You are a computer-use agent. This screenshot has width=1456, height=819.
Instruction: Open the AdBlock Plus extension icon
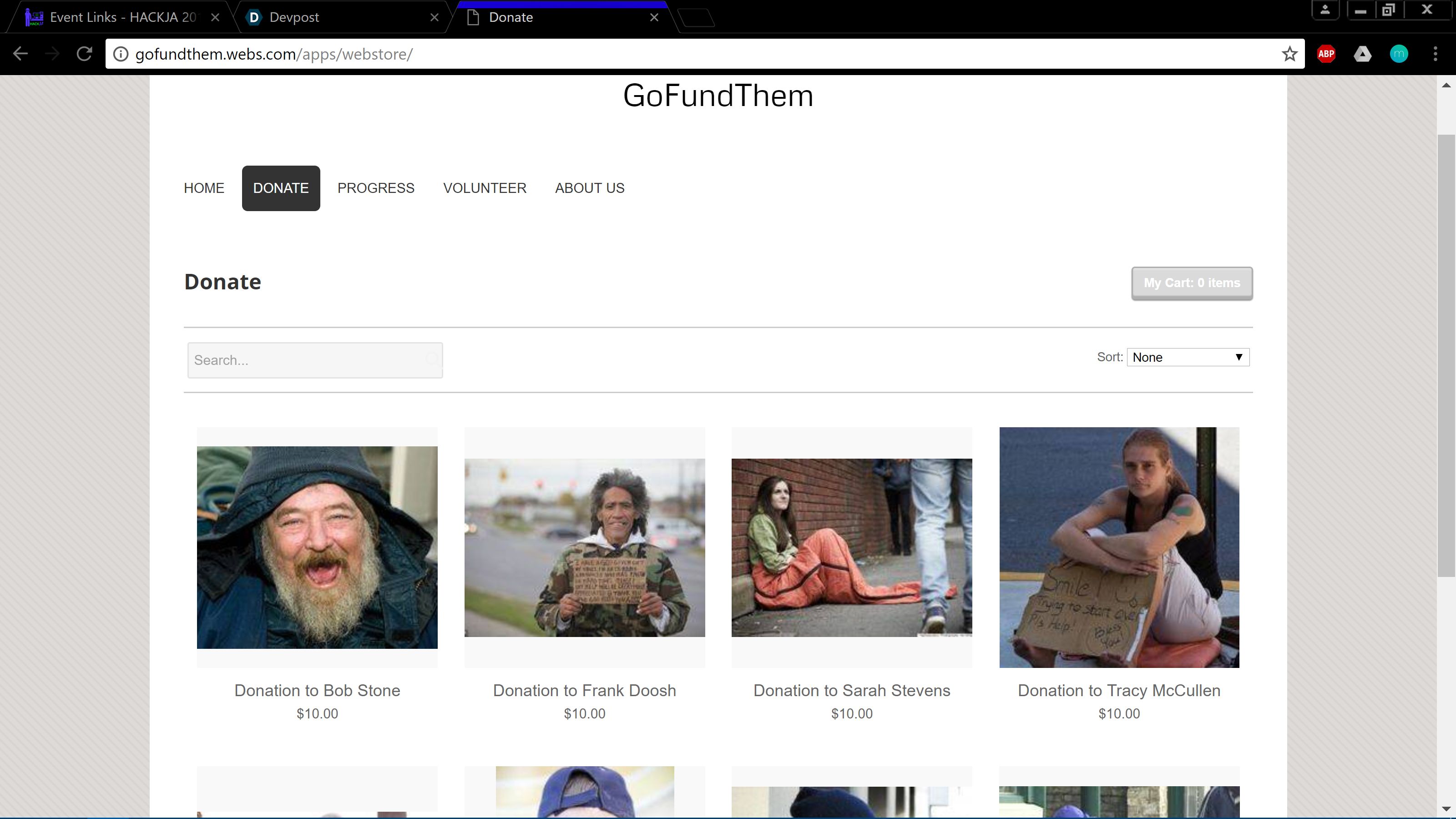point(1326,54)
